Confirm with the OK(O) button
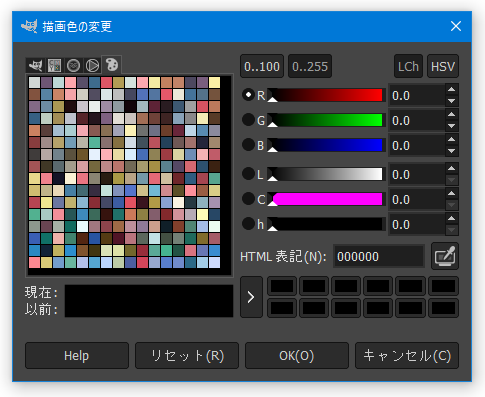Image resolution: width=485 pixels, height=397 pixels. 297,355
